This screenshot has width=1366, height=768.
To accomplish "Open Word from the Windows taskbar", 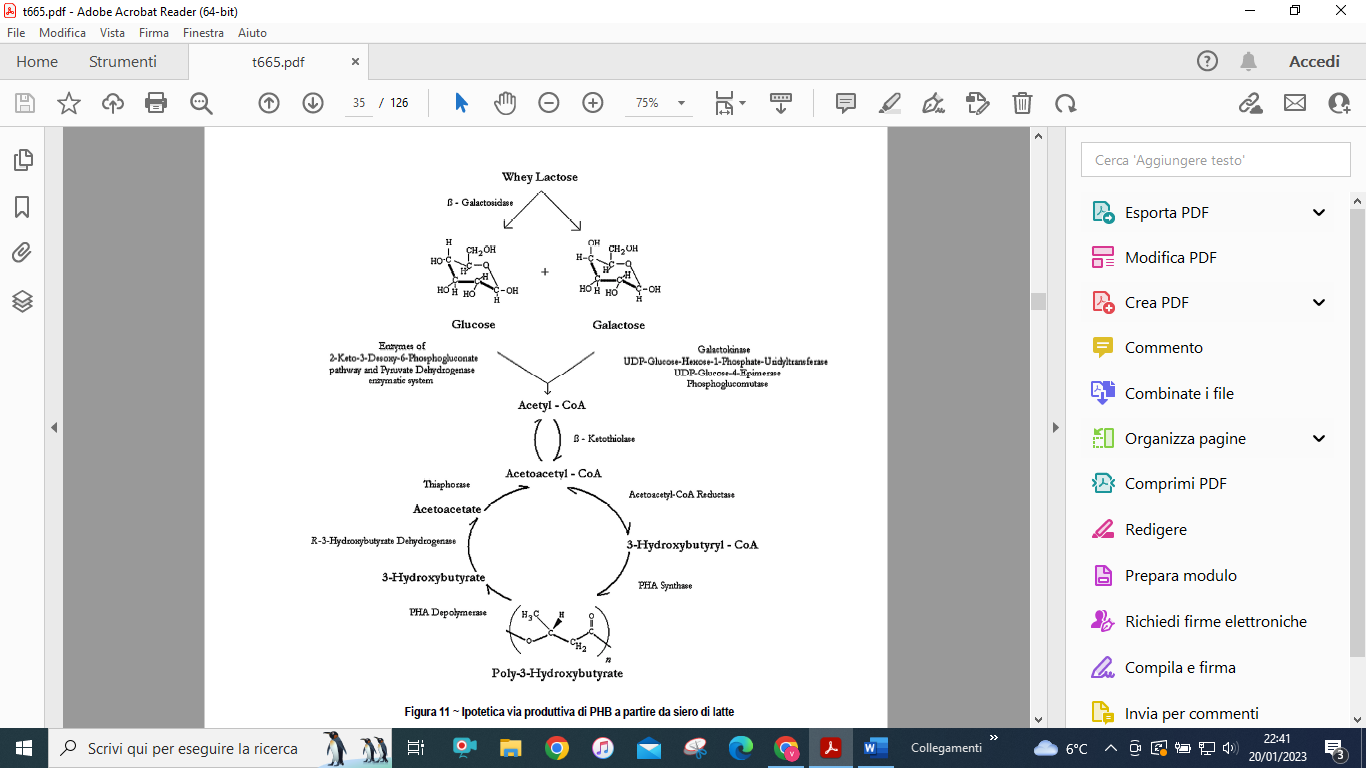I will [x=875, y=748].
